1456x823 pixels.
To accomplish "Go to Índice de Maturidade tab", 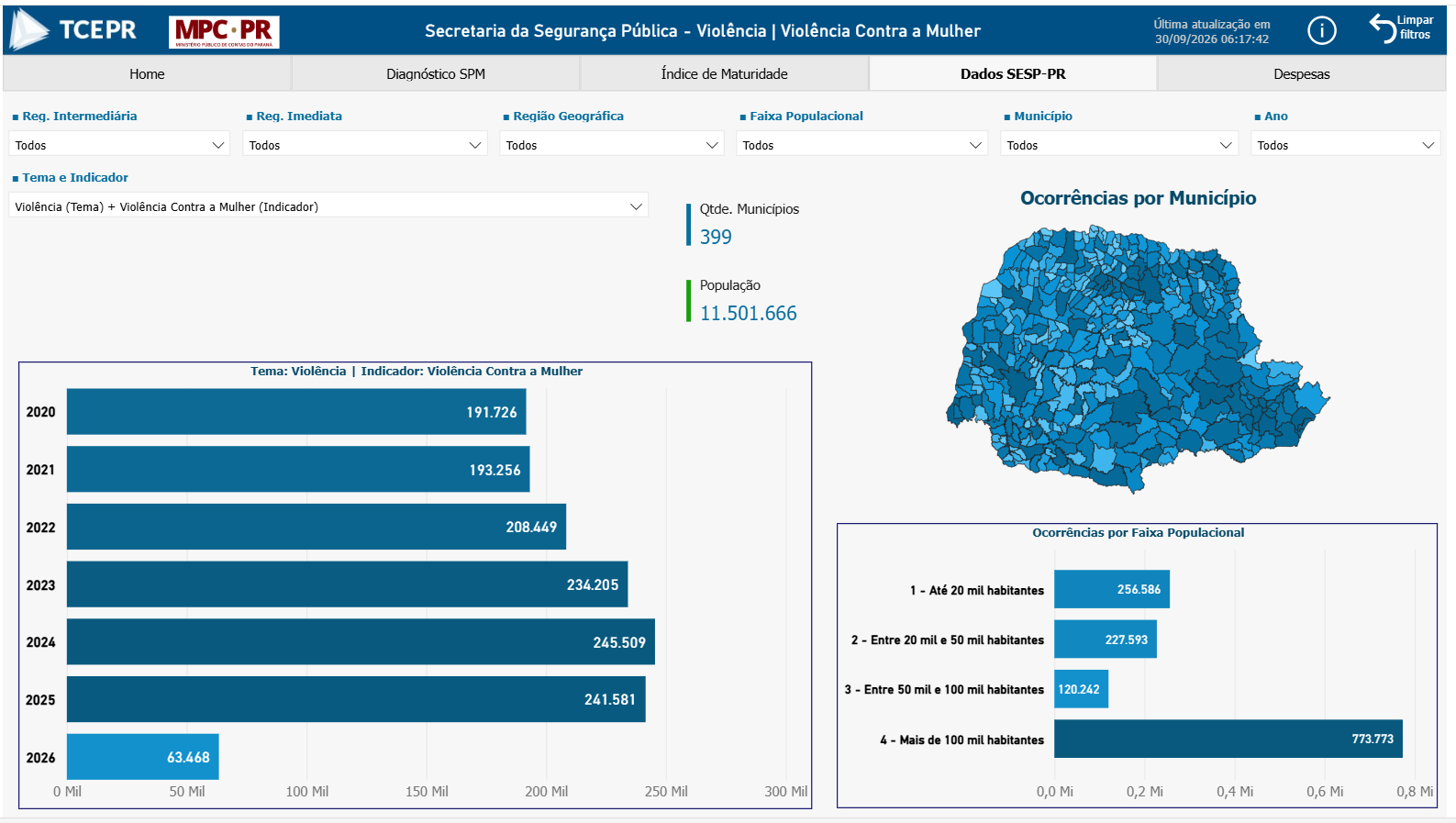I will tap(724, 74).
